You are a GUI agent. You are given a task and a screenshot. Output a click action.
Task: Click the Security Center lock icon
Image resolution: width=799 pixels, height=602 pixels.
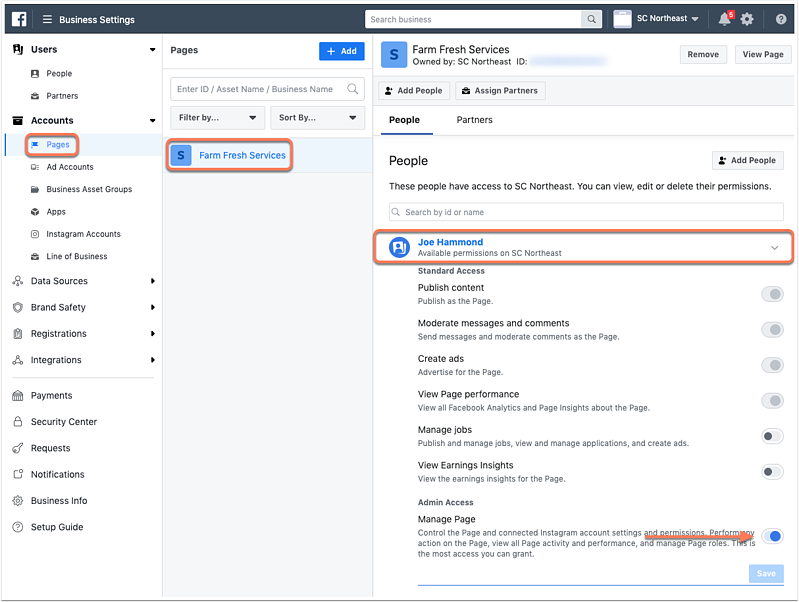[x=18, y=422]
